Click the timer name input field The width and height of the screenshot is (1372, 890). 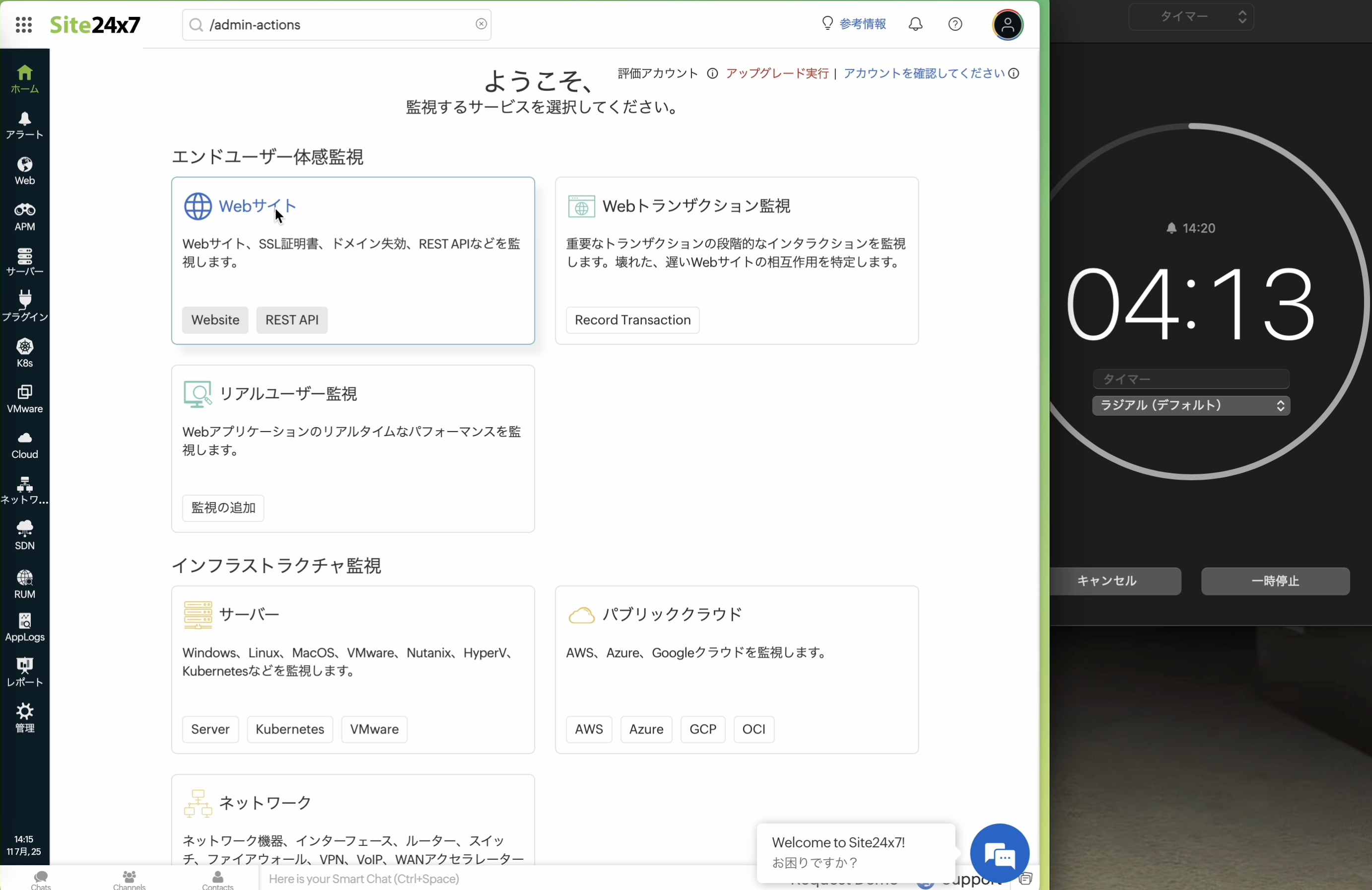pos(1191,379)
